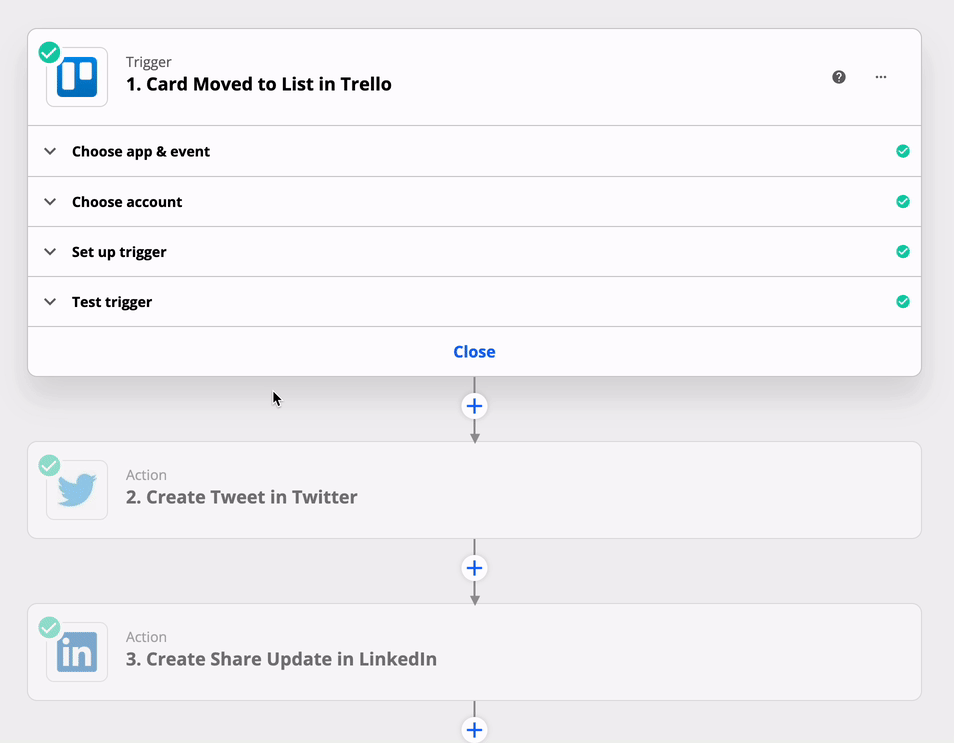Image resolution: width=954 pixels, height=743 pixels.
Task: Expand the Choose app & event chevron
Action: tap(50, 151)
